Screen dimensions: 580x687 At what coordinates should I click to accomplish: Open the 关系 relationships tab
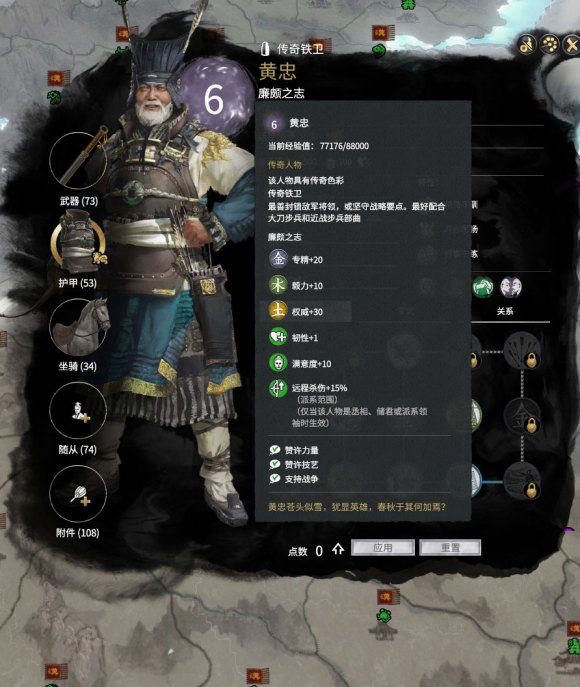pos(505,311)
